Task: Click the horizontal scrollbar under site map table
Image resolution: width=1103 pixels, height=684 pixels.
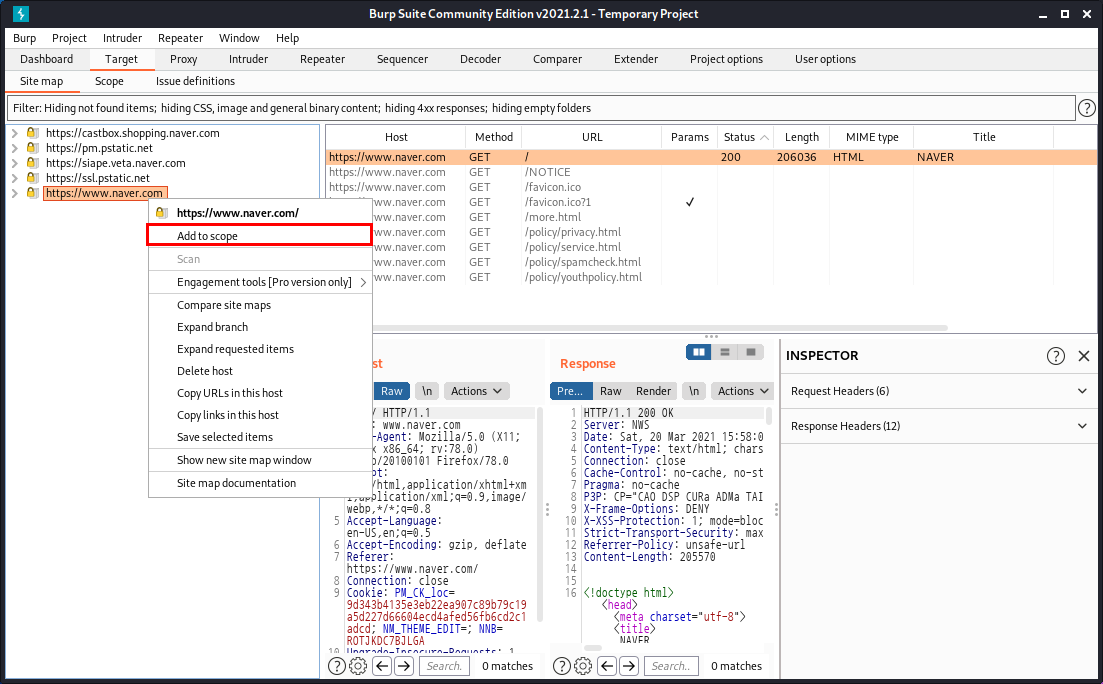Action: [660, 328]
